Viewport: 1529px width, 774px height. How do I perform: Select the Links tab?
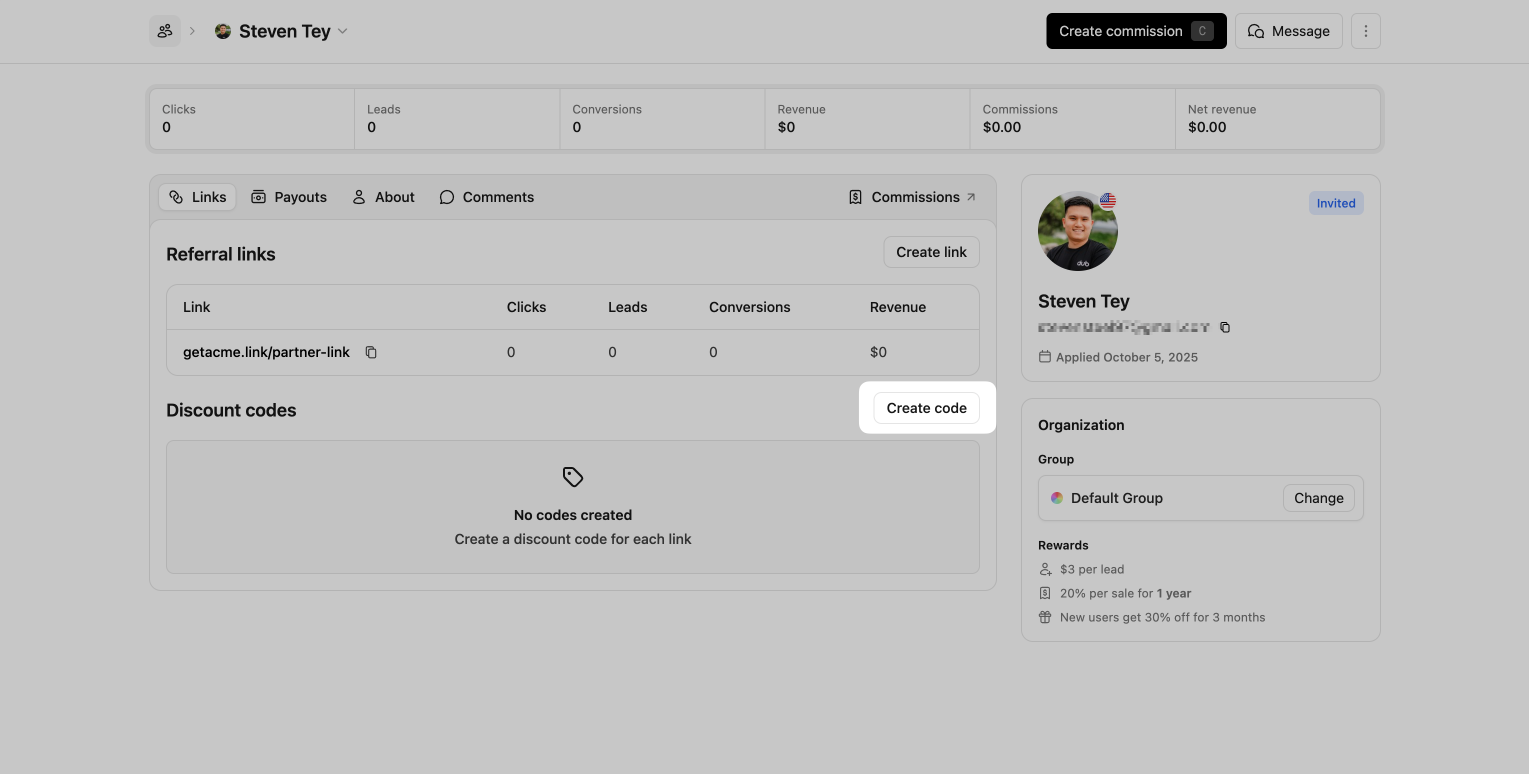pyautogui.click(x=198, y=197)
